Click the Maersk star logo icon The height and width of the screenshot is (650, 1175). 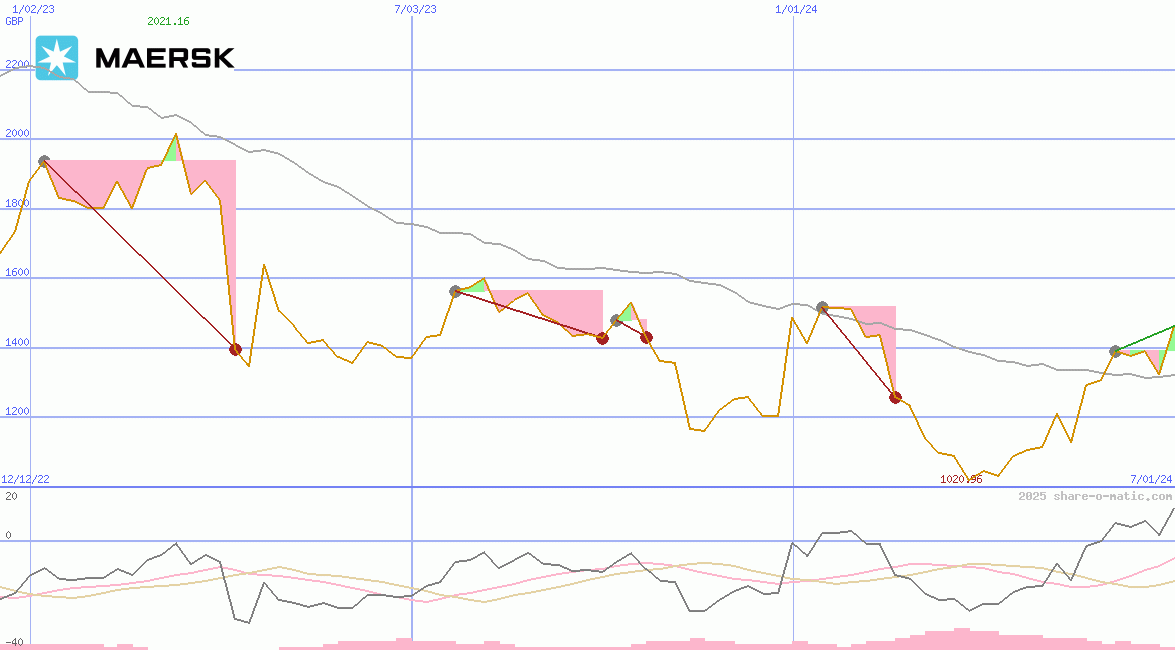(x=56, y=58)
